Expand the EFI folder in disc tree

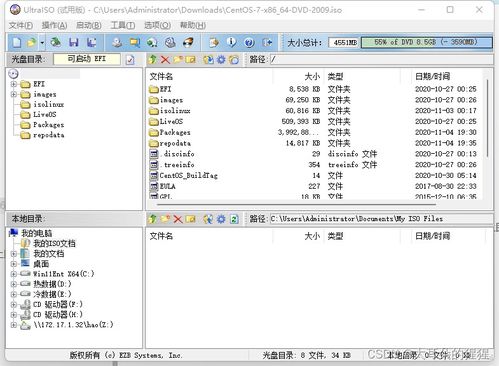14,84
